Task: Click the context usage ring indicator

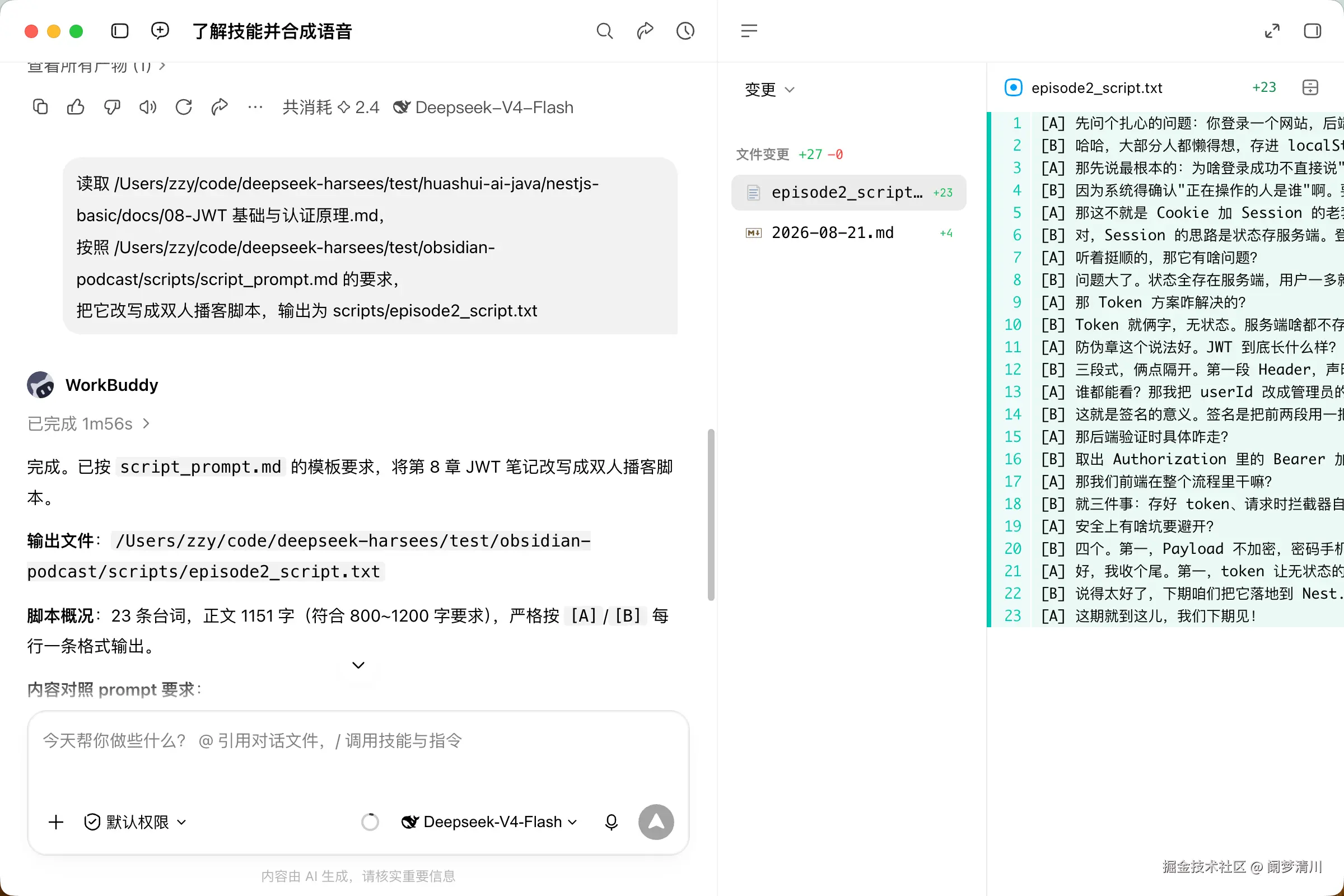Action: coord(370,822)
